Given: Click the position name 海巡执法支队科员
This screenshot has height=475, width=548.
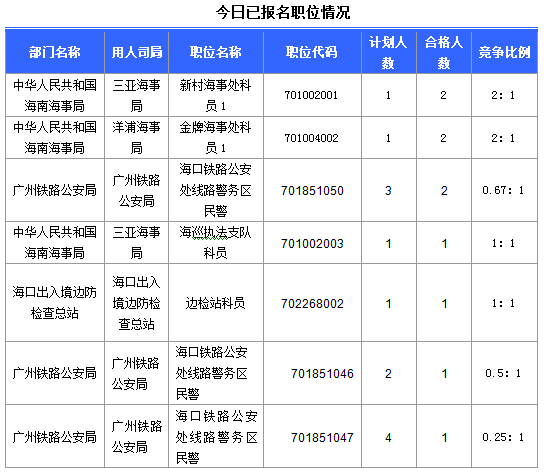Looking at the screenshot, I should [x=216, y=243].
